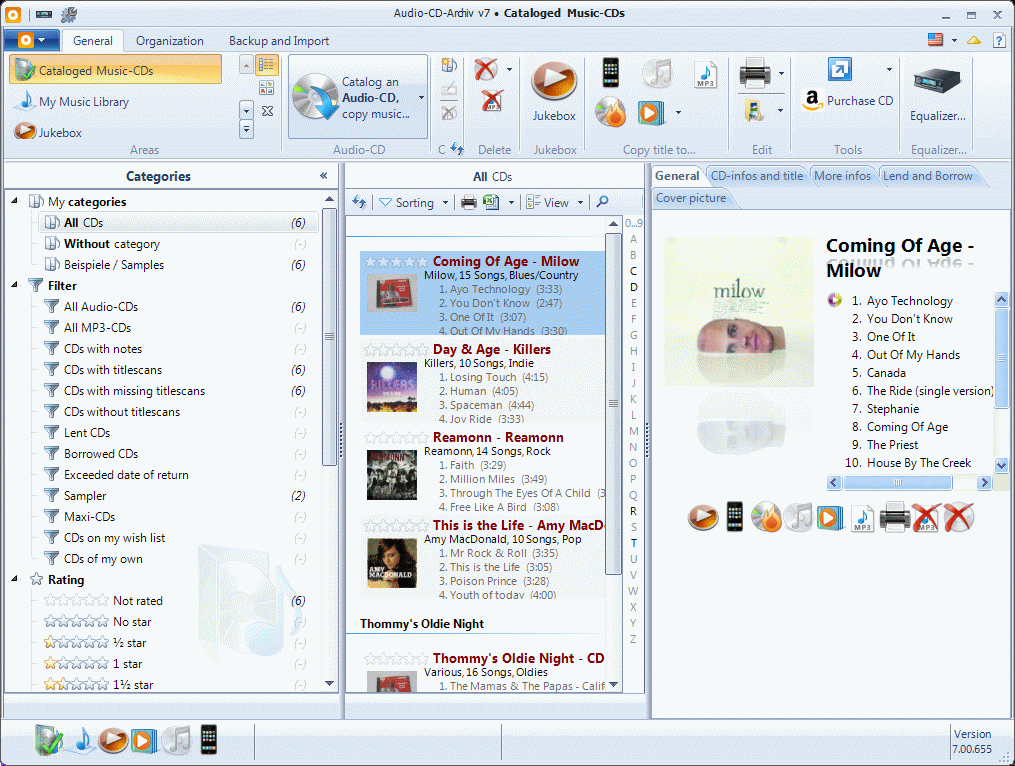Select the No star rating filter
Screen dimensions: 1015x766
tap(97, 622)
